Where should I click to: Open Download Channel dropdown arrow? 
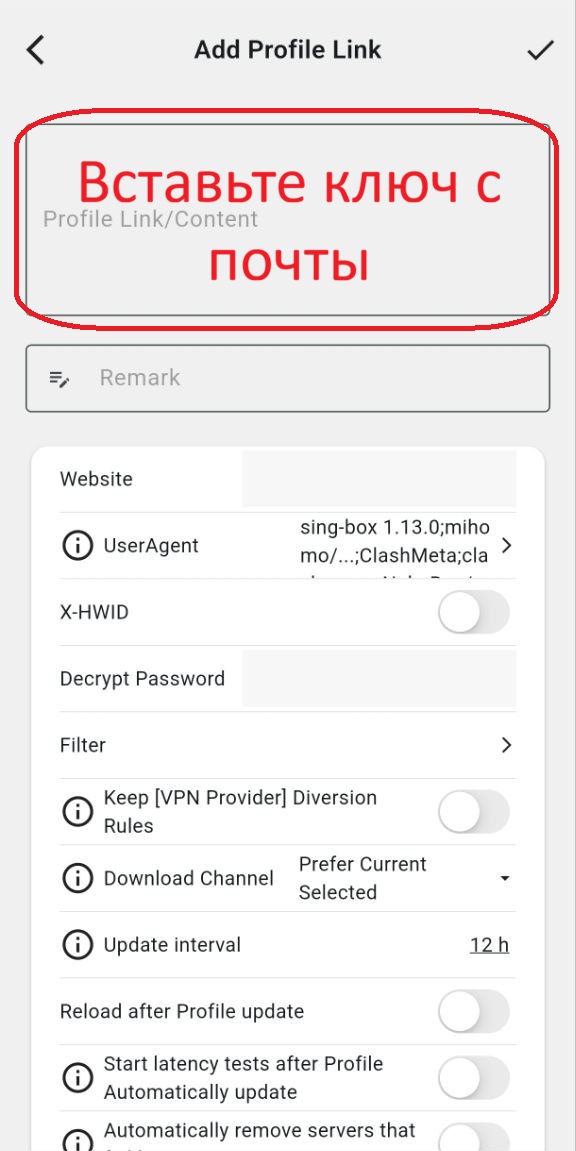tap(505, 879)
